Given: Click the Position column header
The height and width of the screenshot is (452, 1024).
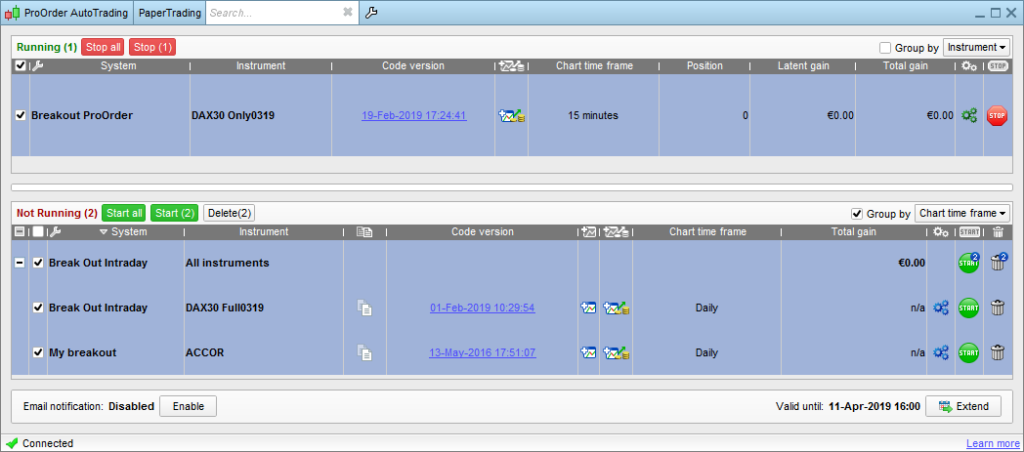Looking at the screenshot, I should click(705, 66).
